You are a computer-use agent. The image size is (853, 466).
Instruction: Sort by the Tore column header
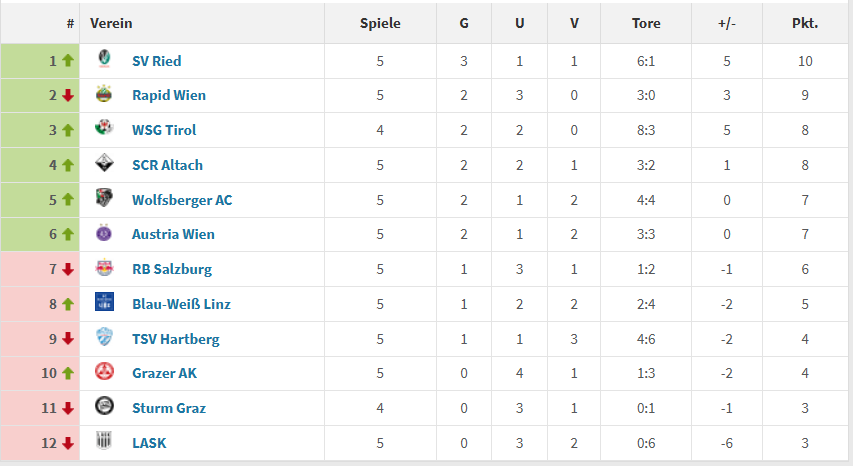coord(646,23)
